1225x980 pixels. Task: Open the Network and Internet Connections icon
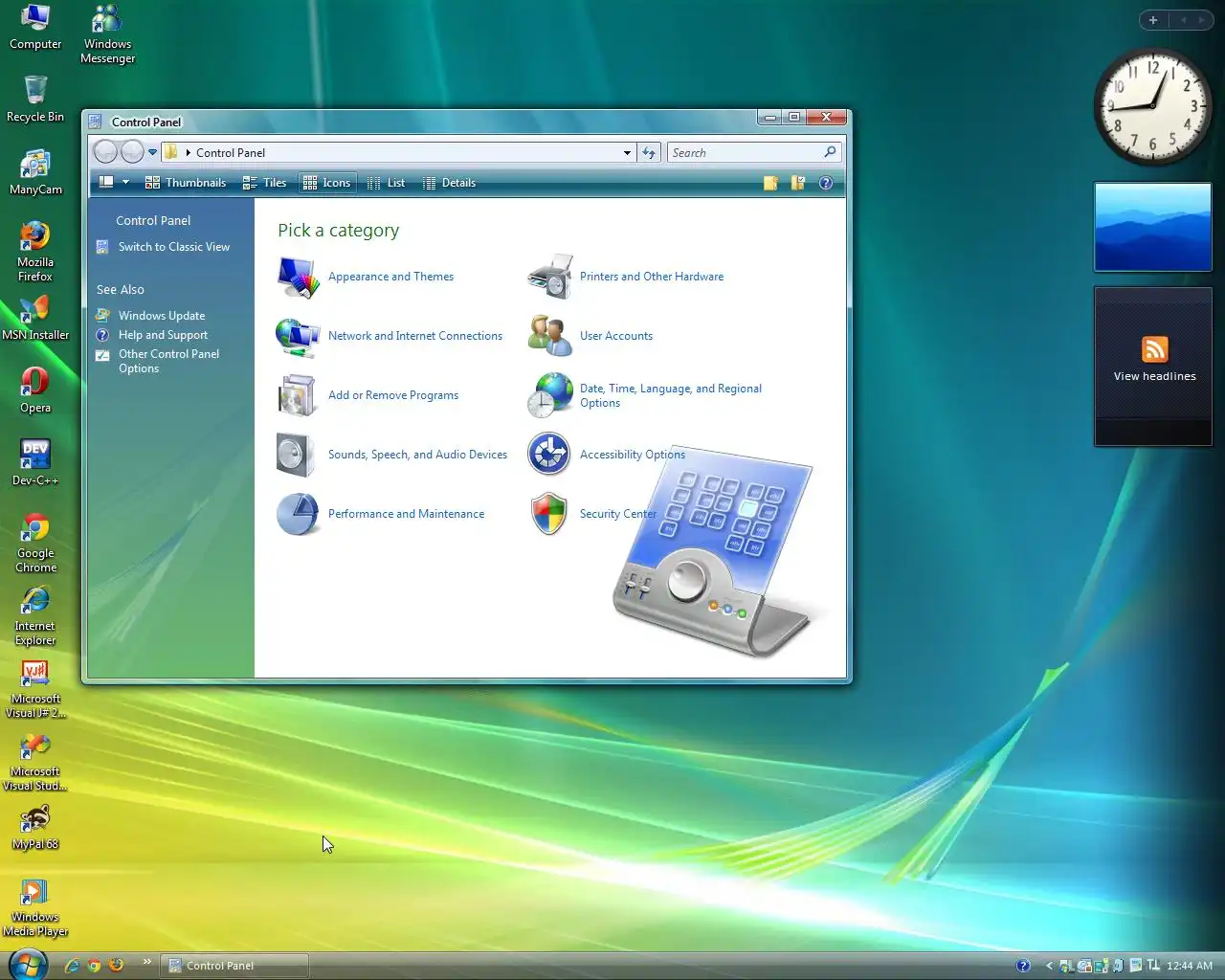[298, 337]
